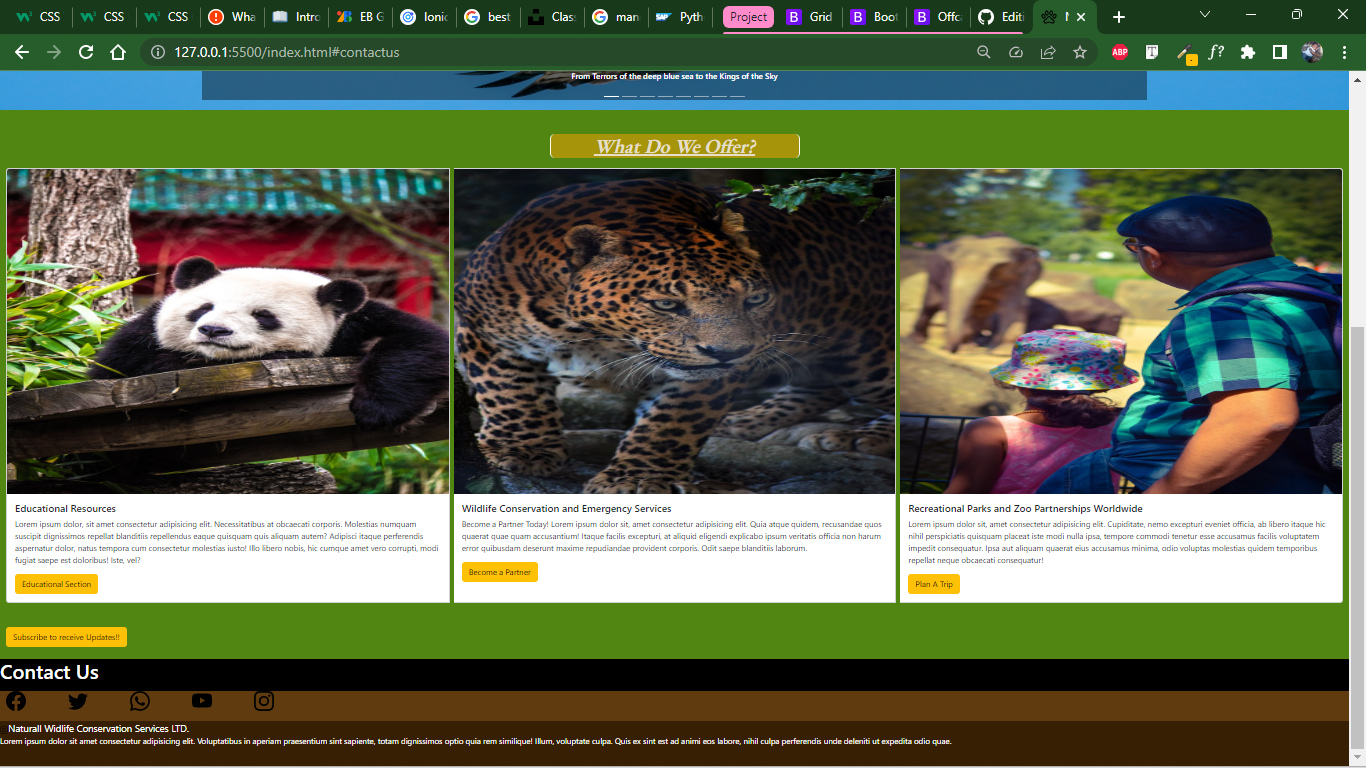This screenshot has width=1366, height=768.
Task: Click 'Wildlife Conservation and Emergency Services' title
Action: [x=566, y=509]
